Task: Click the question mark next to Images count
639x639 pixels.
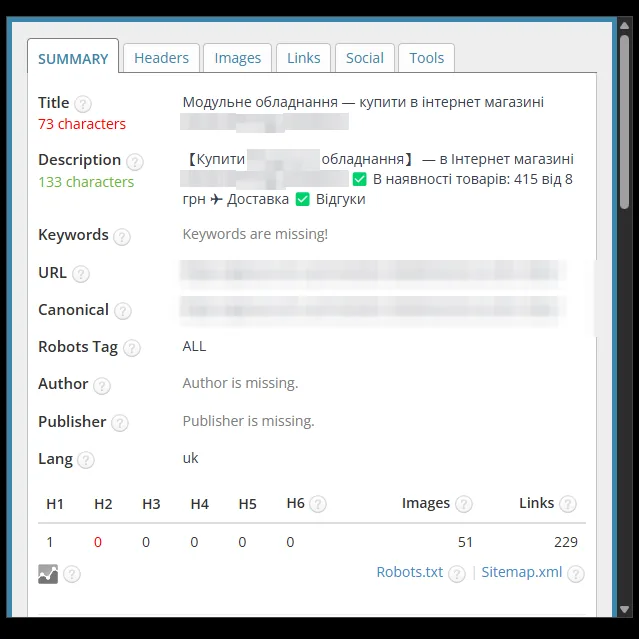Action: tap(464, 504)
